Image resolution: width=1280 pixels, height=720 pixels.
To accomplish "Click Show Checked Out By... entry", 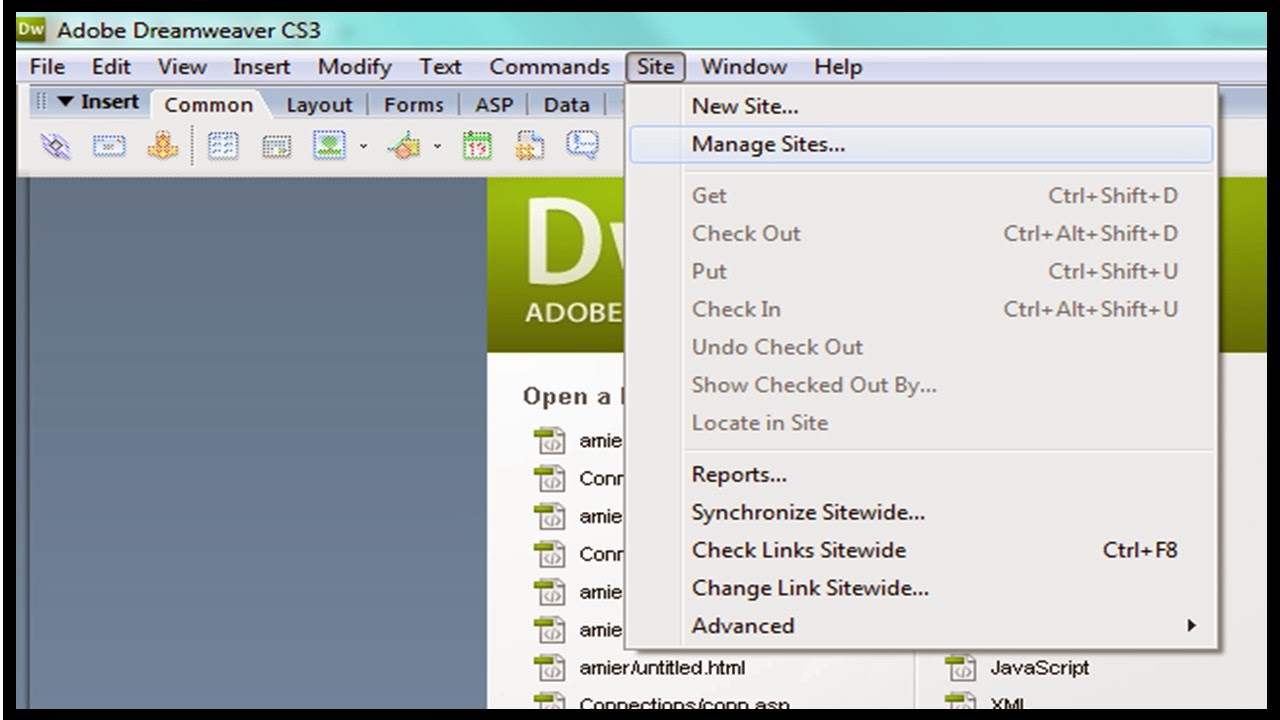I will click(921, 385).
